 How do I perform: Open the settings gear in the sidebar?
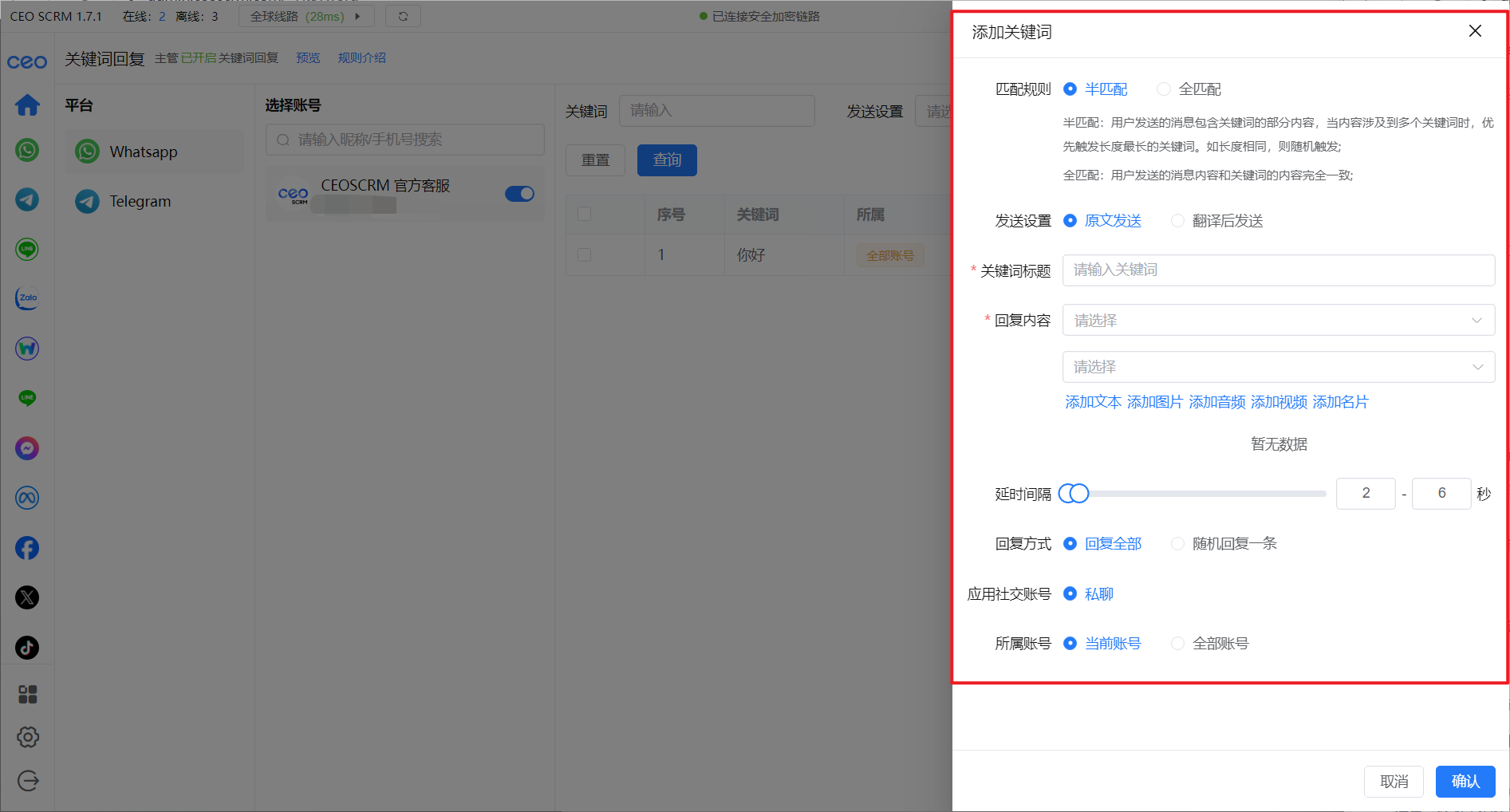[28, 737]
